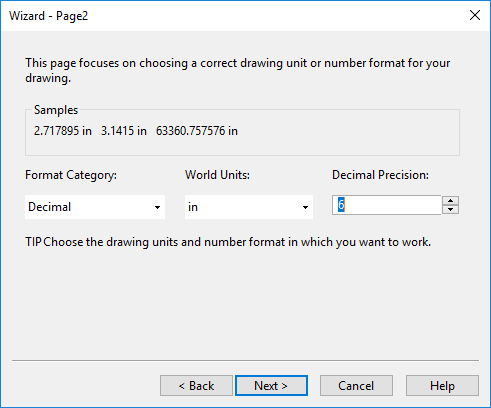
Task: Click the World Units label
Action: click(x=217, y=175)
